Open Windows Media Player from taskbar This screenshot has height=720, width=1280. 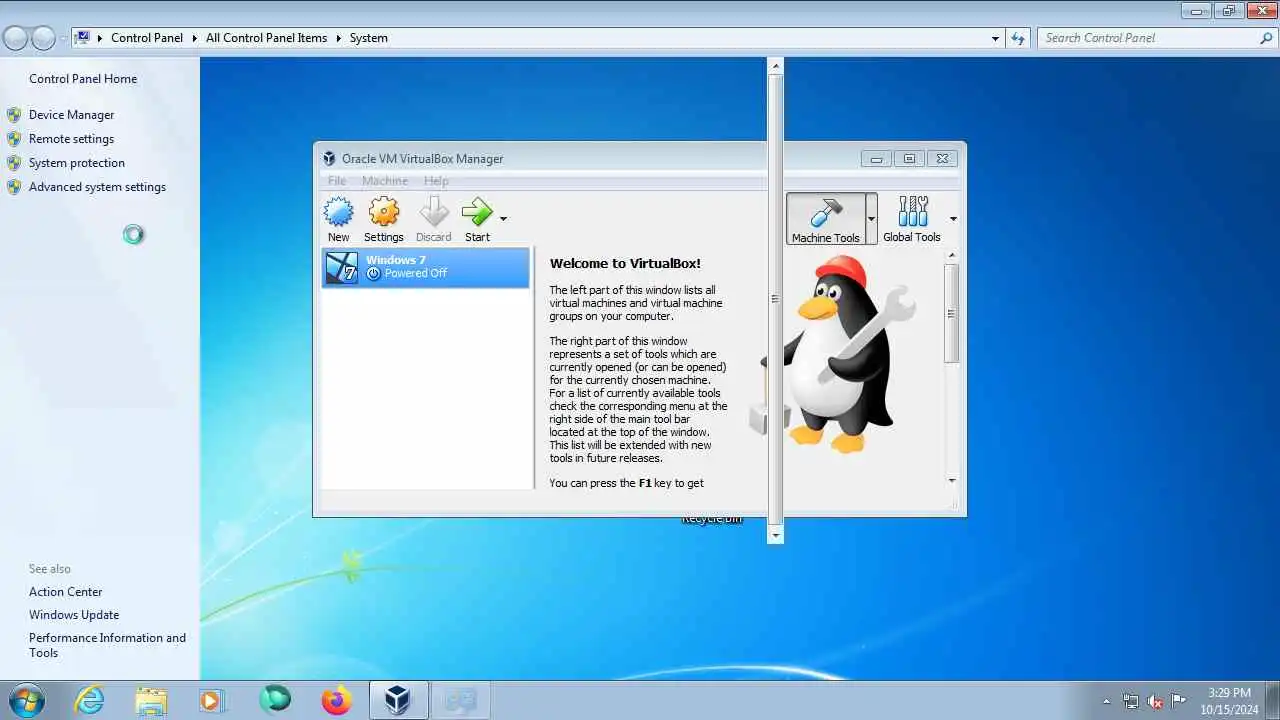point(212,700)
